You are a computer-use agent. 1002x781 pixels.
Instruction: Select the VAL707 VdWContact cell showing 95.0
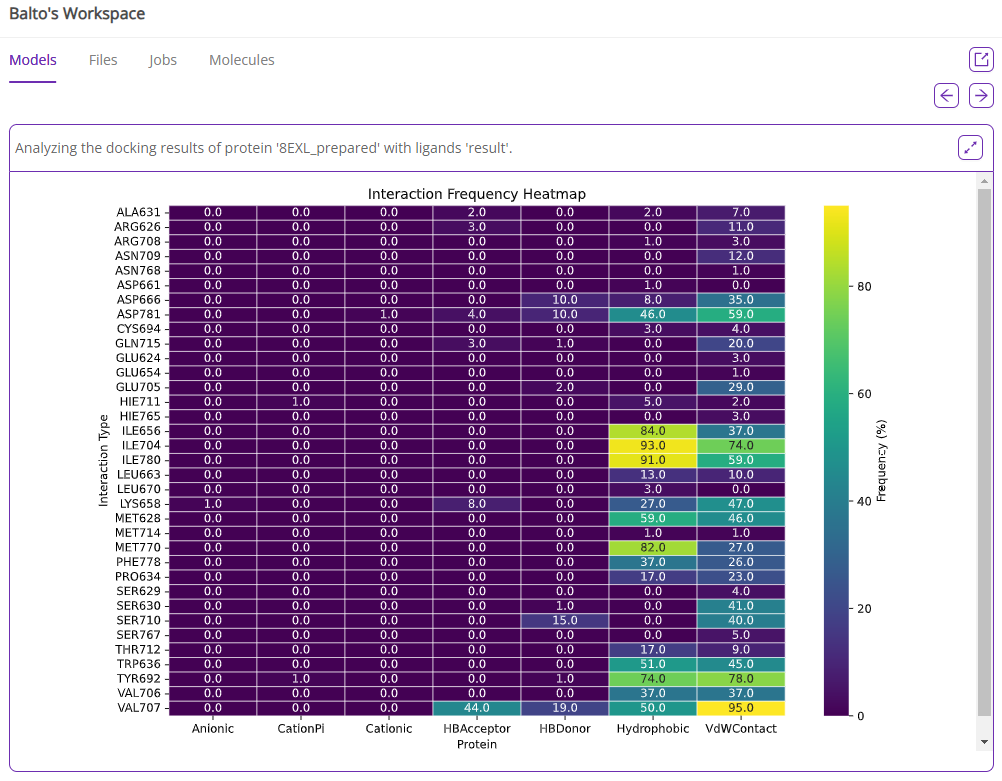740,708
